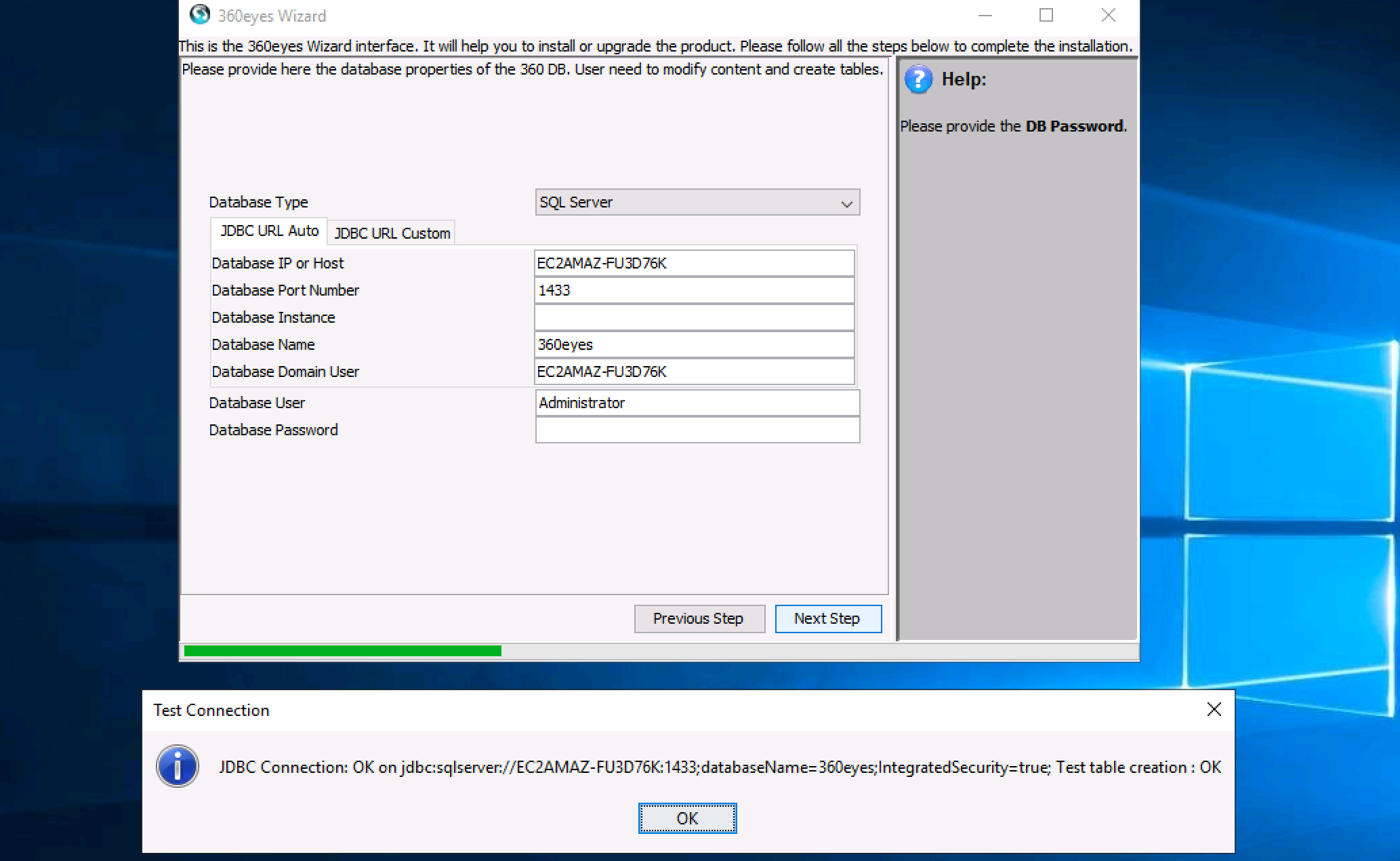
Task: Click the Database User field showing Administrator
Action: (697, 402)
